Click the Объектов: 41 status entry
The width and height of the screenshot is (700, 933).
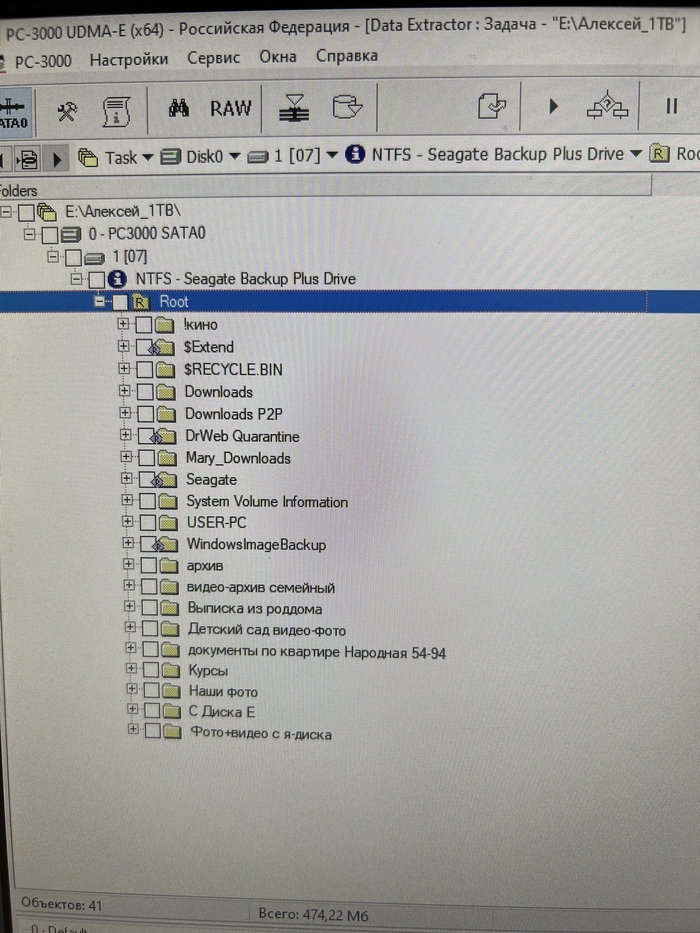(x=62, y=904)
